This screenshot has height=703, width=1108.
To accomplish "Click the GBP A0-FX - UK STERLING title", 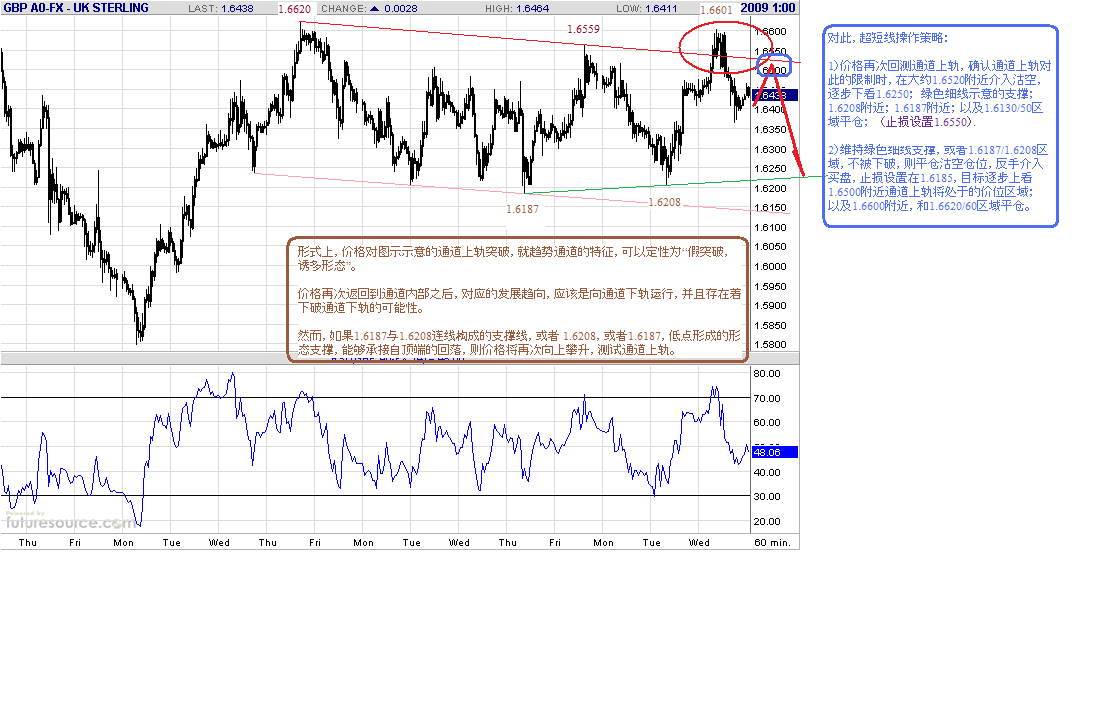I will [76, 8].
